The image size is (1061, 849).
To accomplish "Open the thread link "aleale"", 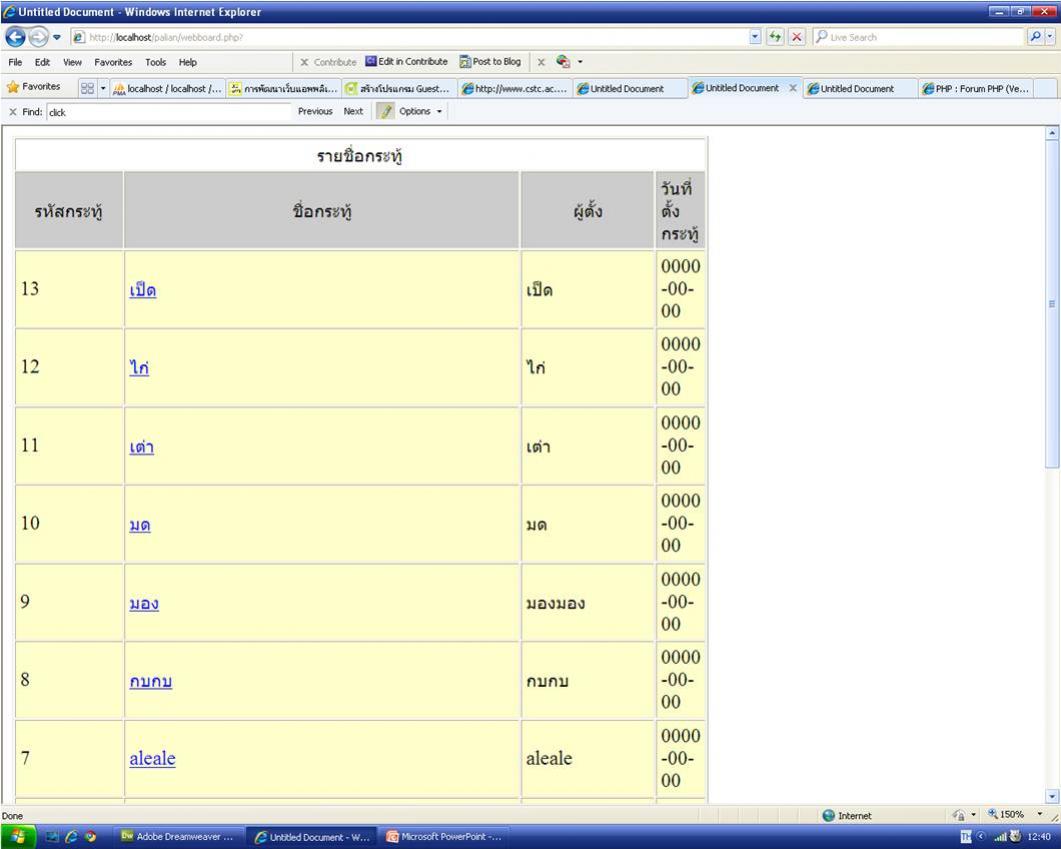I will pyautogui.click(x=152, y=758).
